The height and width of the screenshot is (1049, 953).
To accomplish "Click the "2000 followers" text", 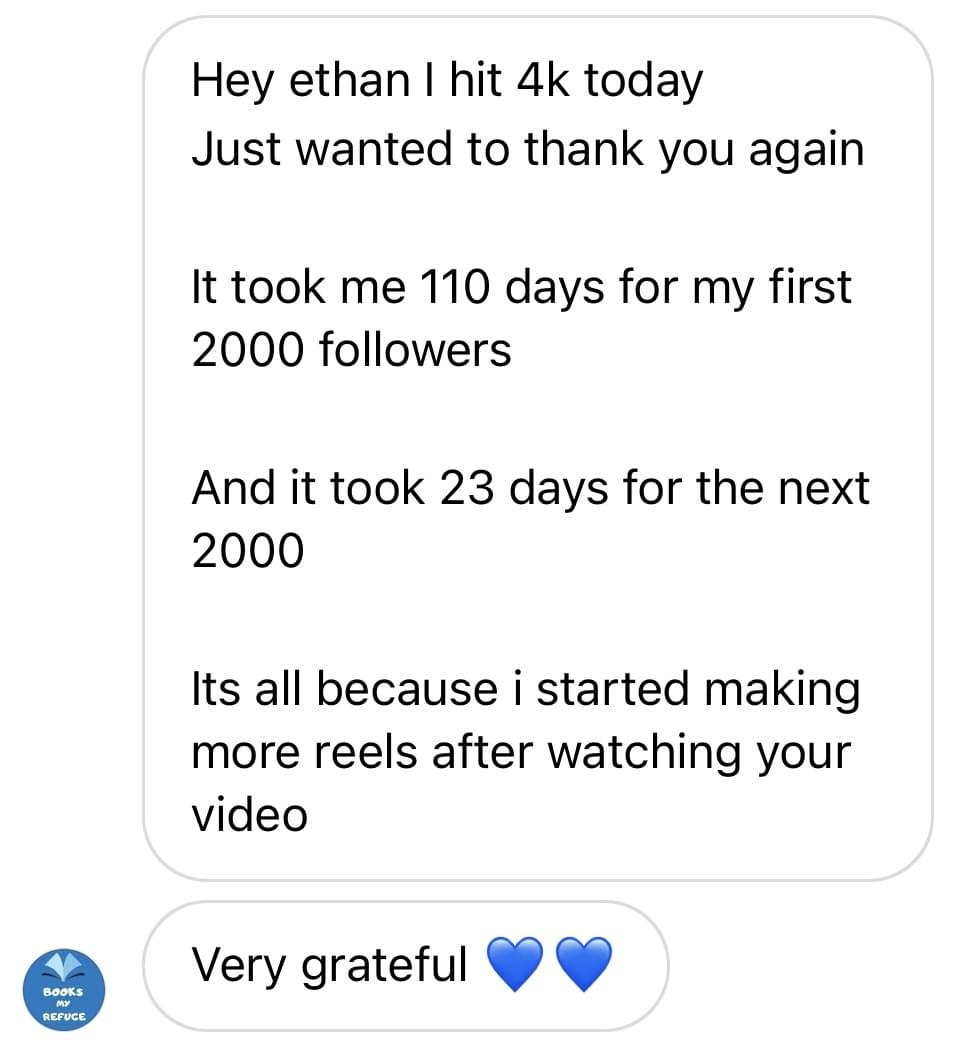I will tap(351, 350).
